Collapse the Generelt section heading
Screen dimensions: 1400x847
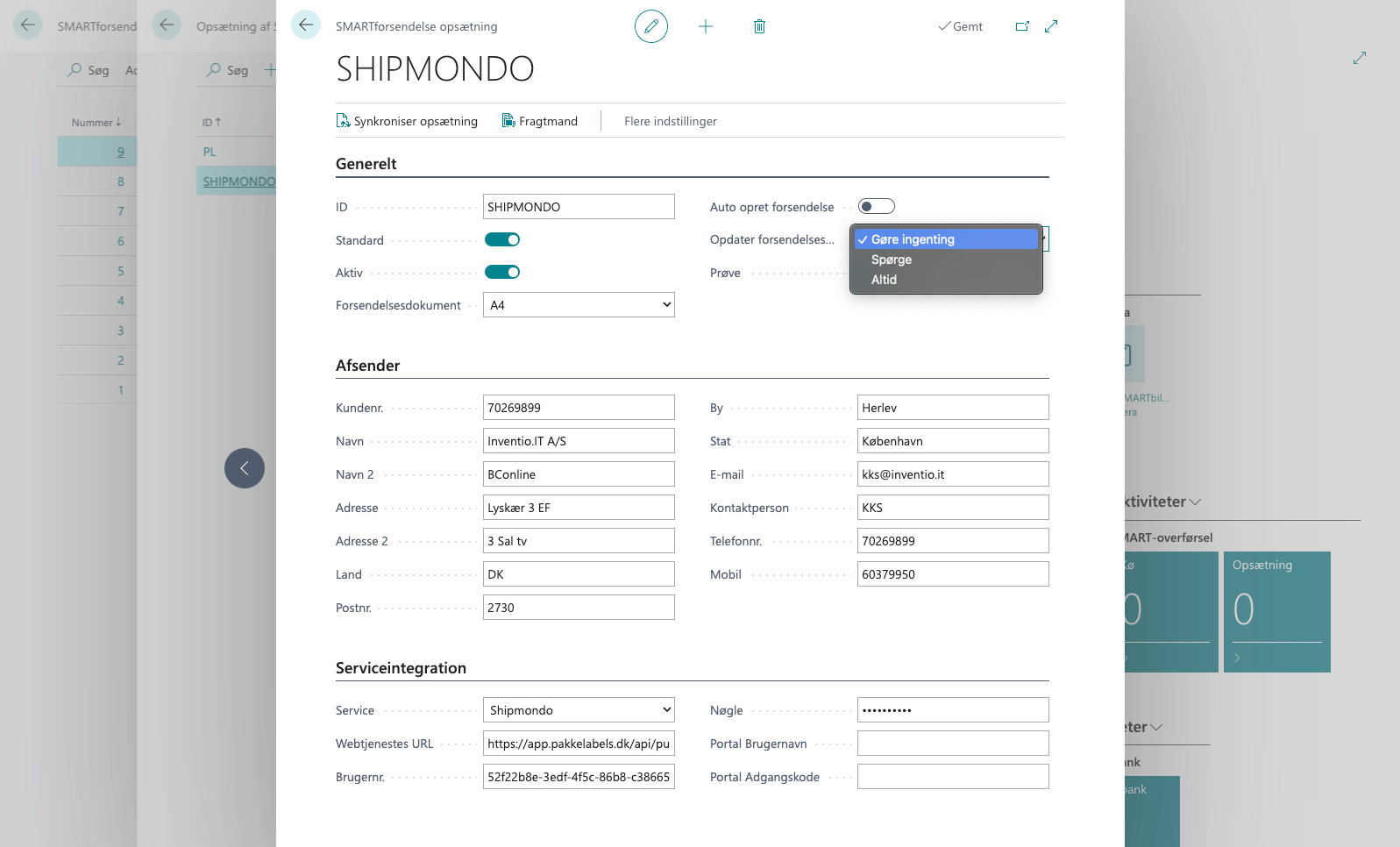(x=366, y=164)
